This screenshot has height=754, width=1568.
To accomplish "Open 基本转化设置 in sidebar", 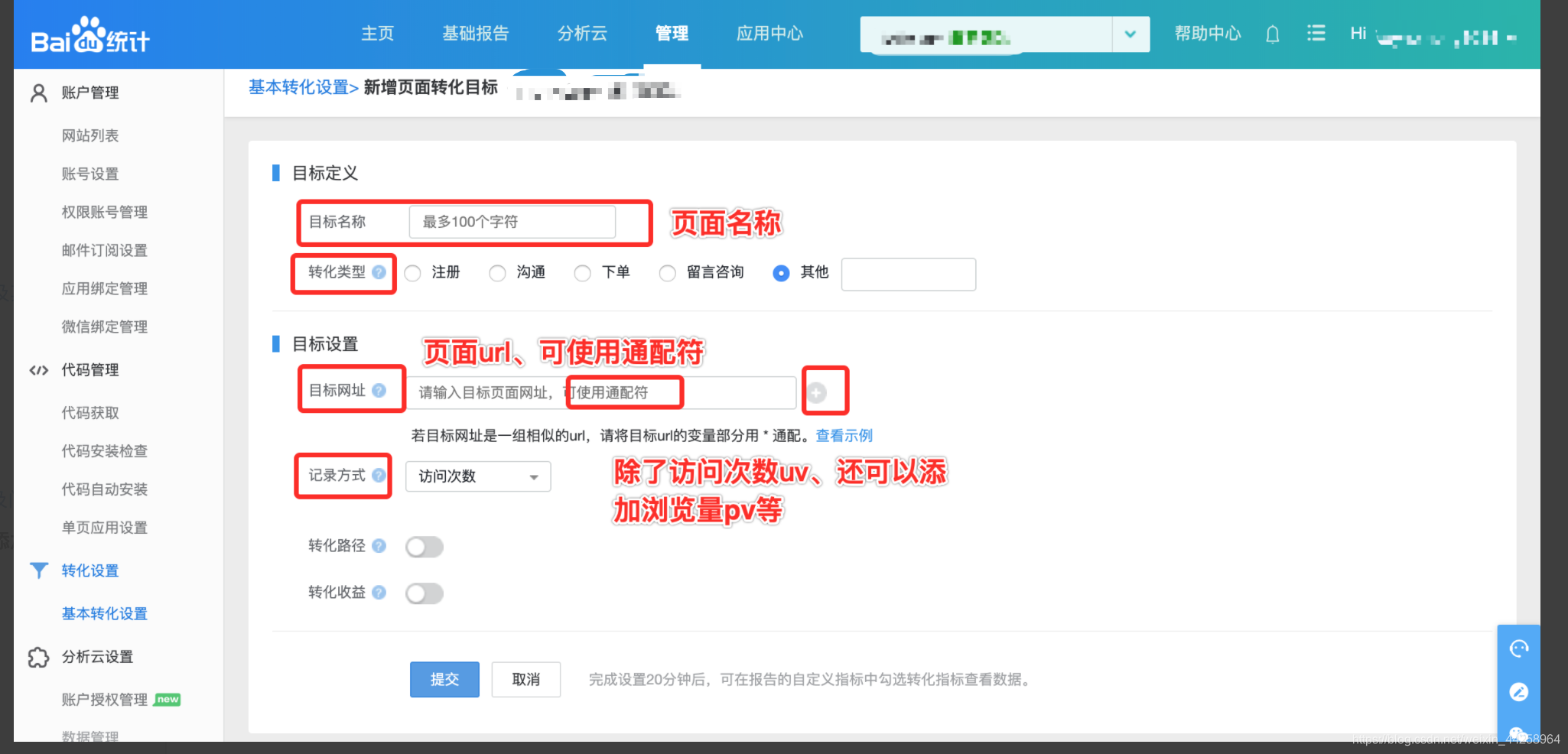I will click(105, 614).
